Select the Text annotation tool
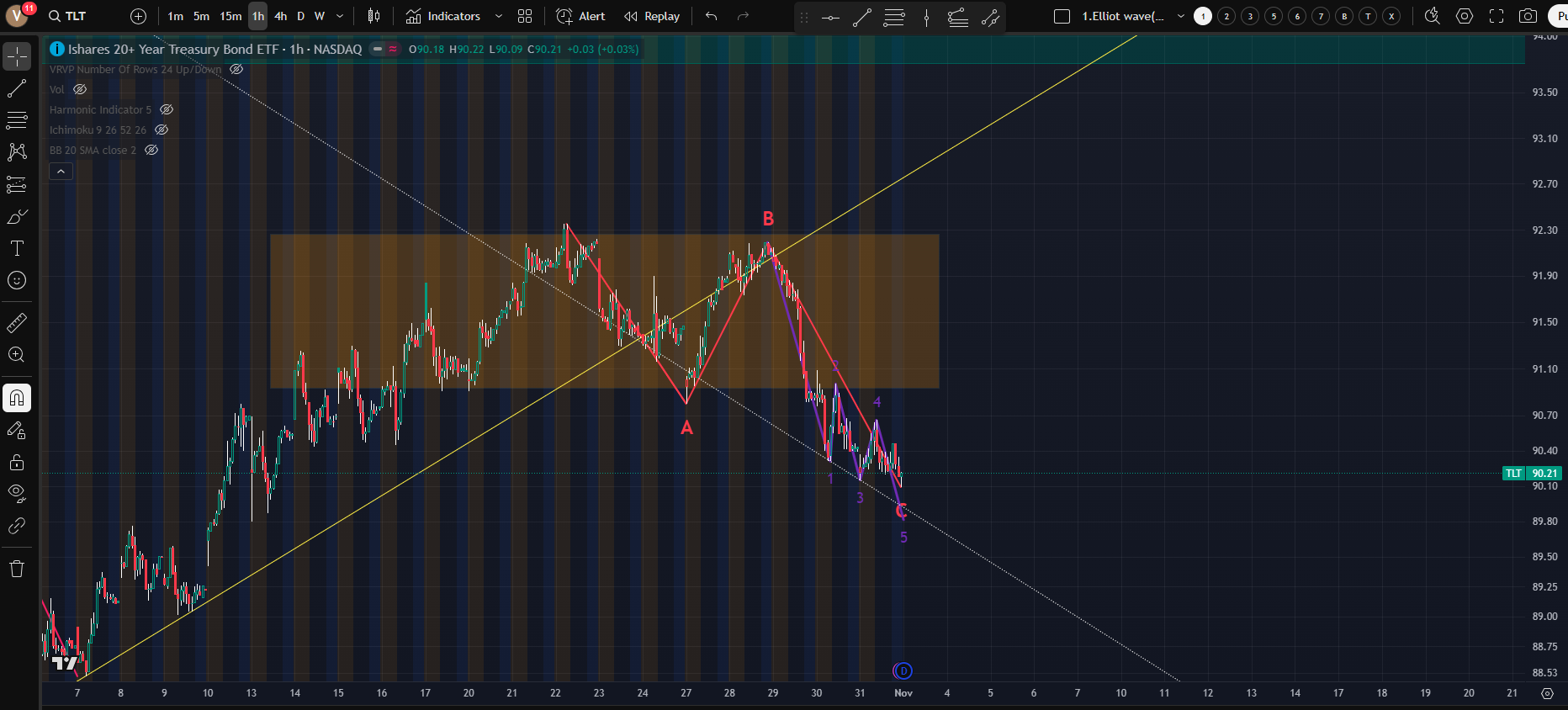Viewport: 1568px width, 710px height. tap(17, 248)
